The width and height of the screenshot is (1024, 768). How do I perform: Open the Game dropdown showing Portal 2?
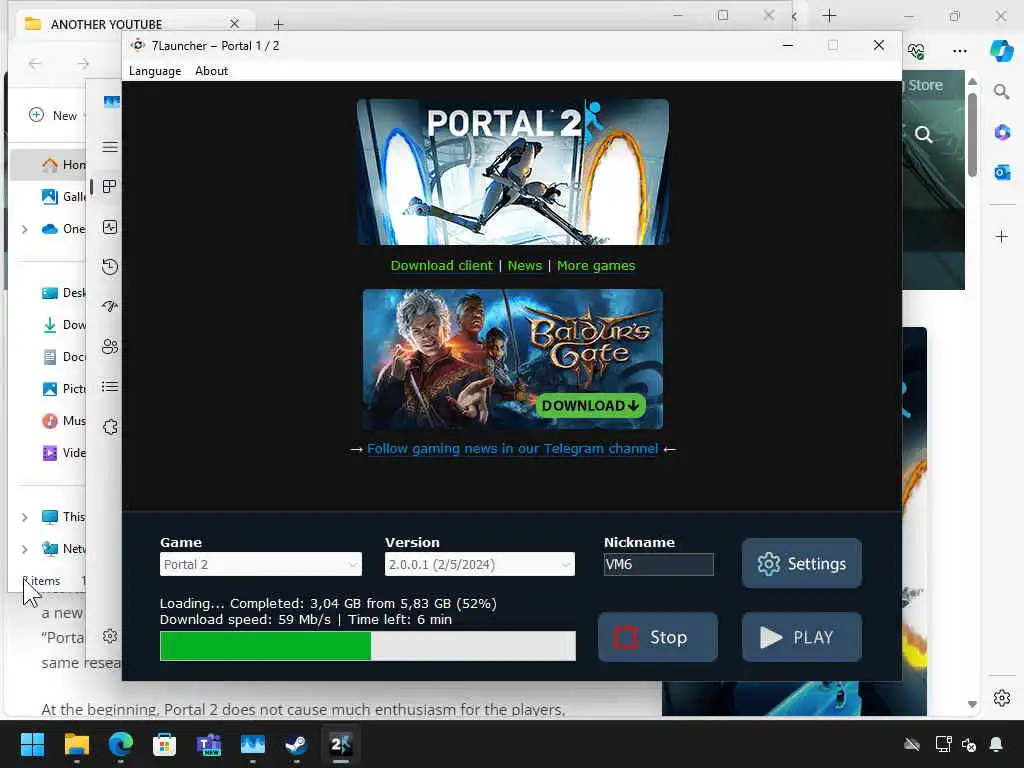tap(261, 564)
